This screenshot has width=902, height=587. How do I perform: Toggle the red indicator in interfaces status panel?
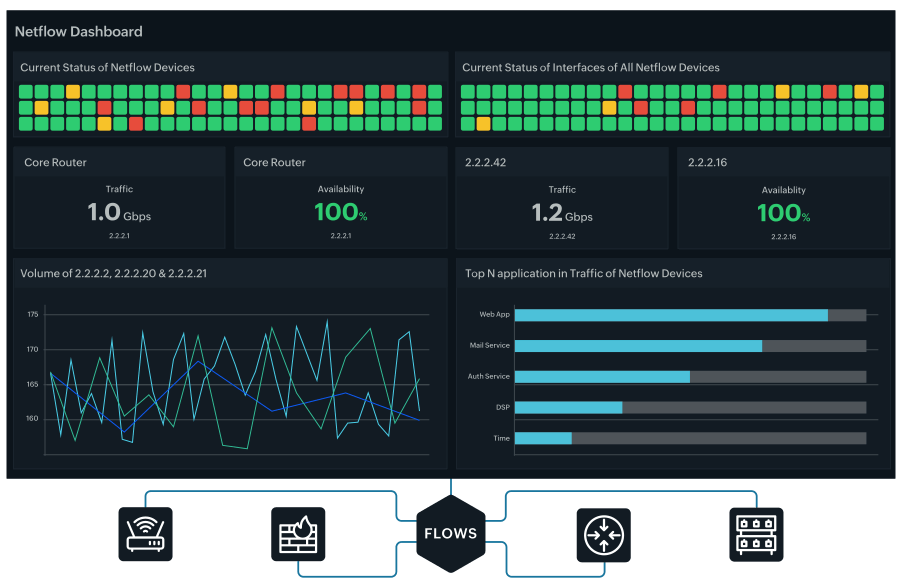(625, 90)
